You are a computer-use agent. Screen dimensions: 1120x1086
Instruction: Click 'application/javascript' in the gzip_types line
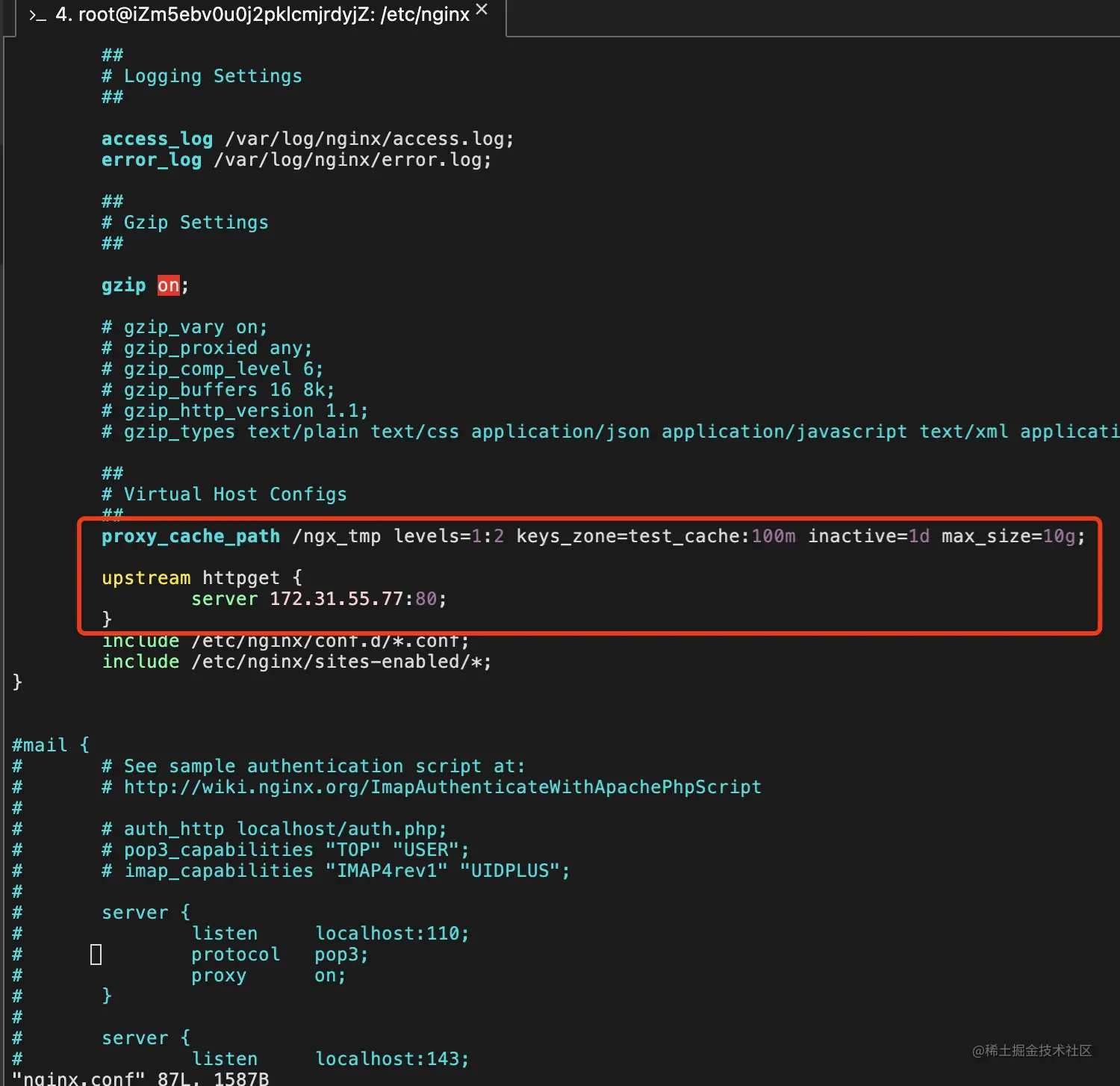click(785, 432)
